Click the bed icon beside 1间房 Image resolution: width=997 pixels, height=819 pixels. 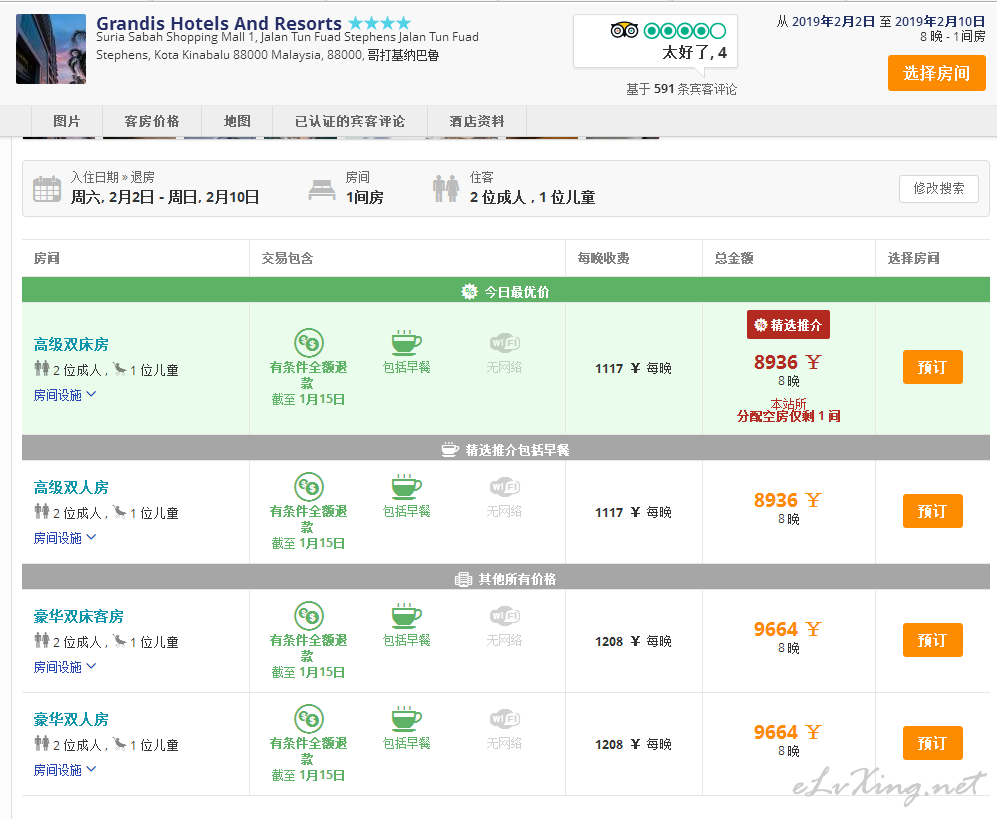coord(322,189)
